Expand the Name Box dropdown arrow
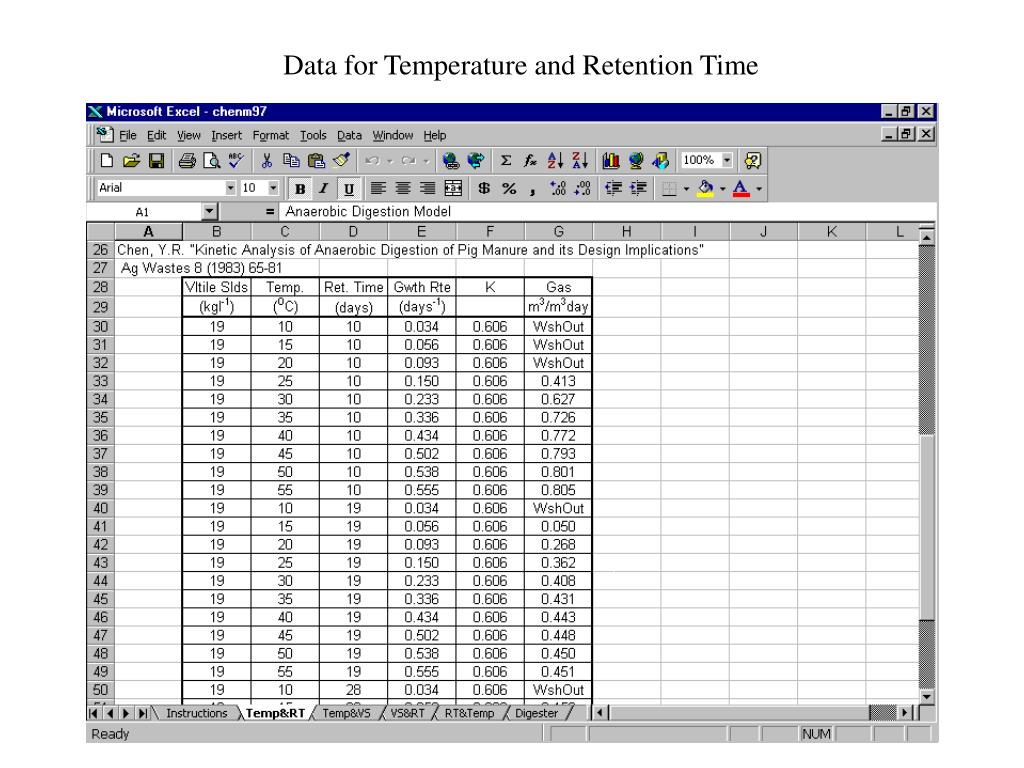Screen dimensions: 1024x768 209,212
